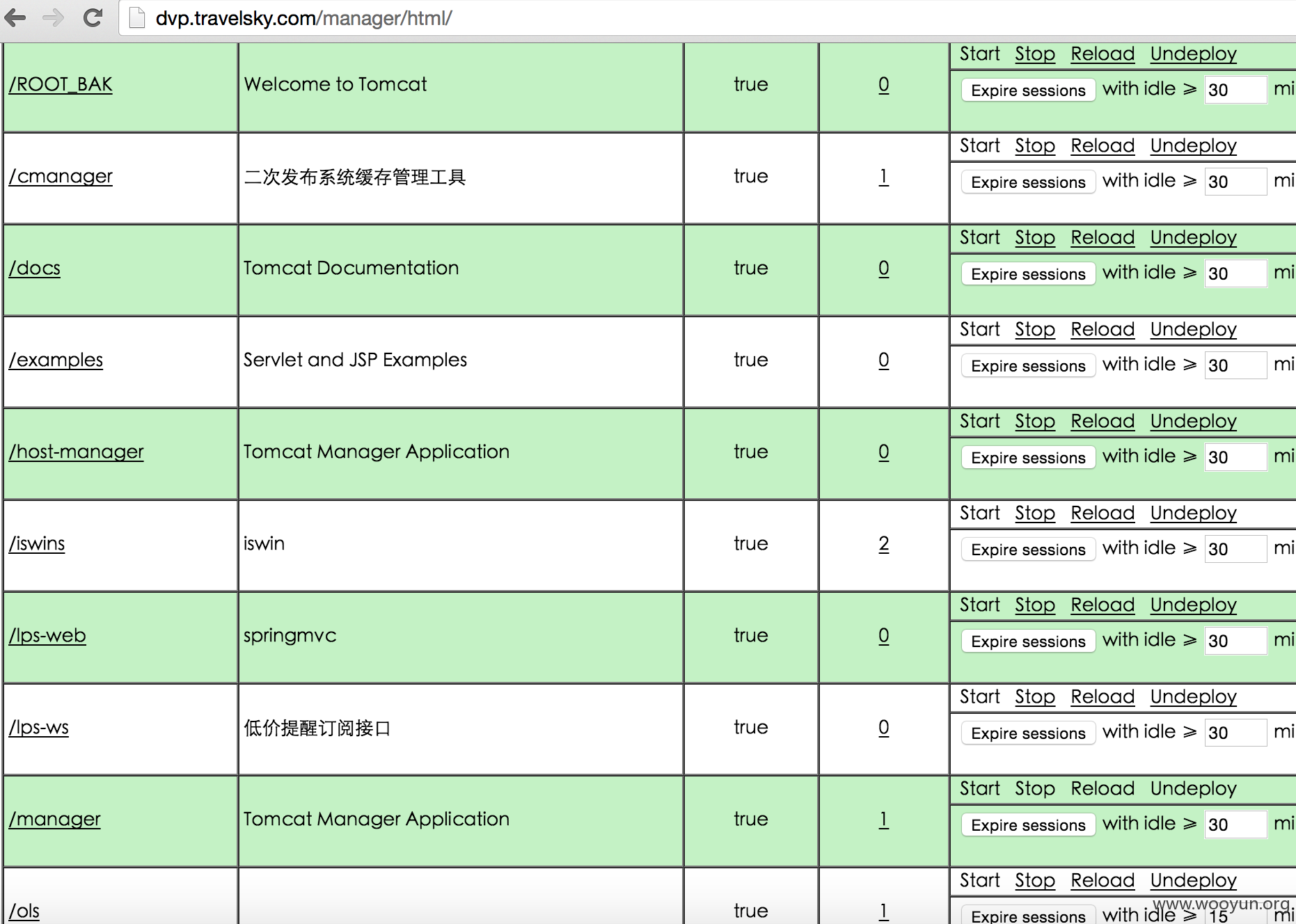Edit idle minutes field for /iswins

(1235, 549)
